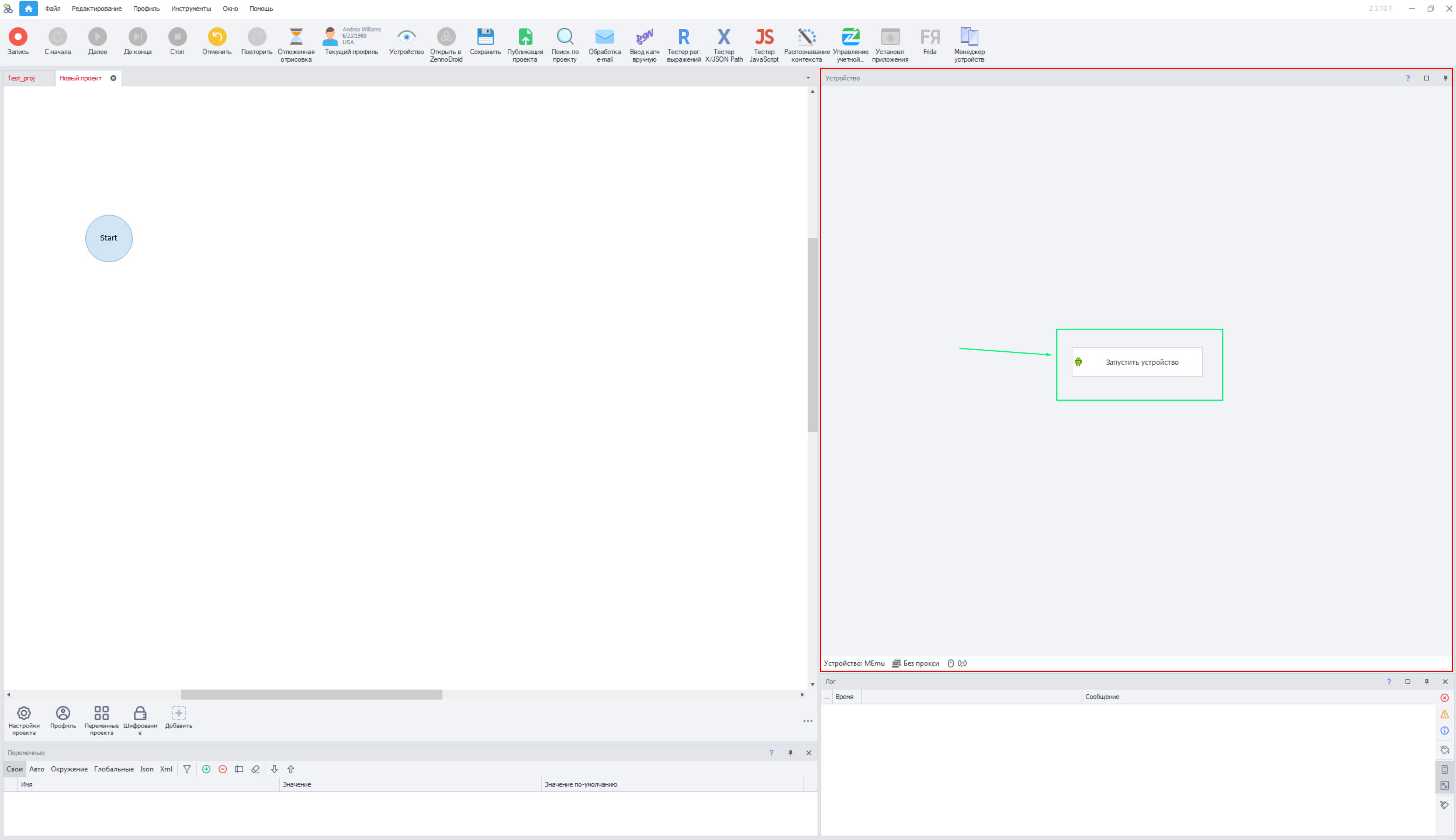Toggle the Устройство eye panel icon
This screenshot has height=840, width=1456.
click(x=406, y=37)
